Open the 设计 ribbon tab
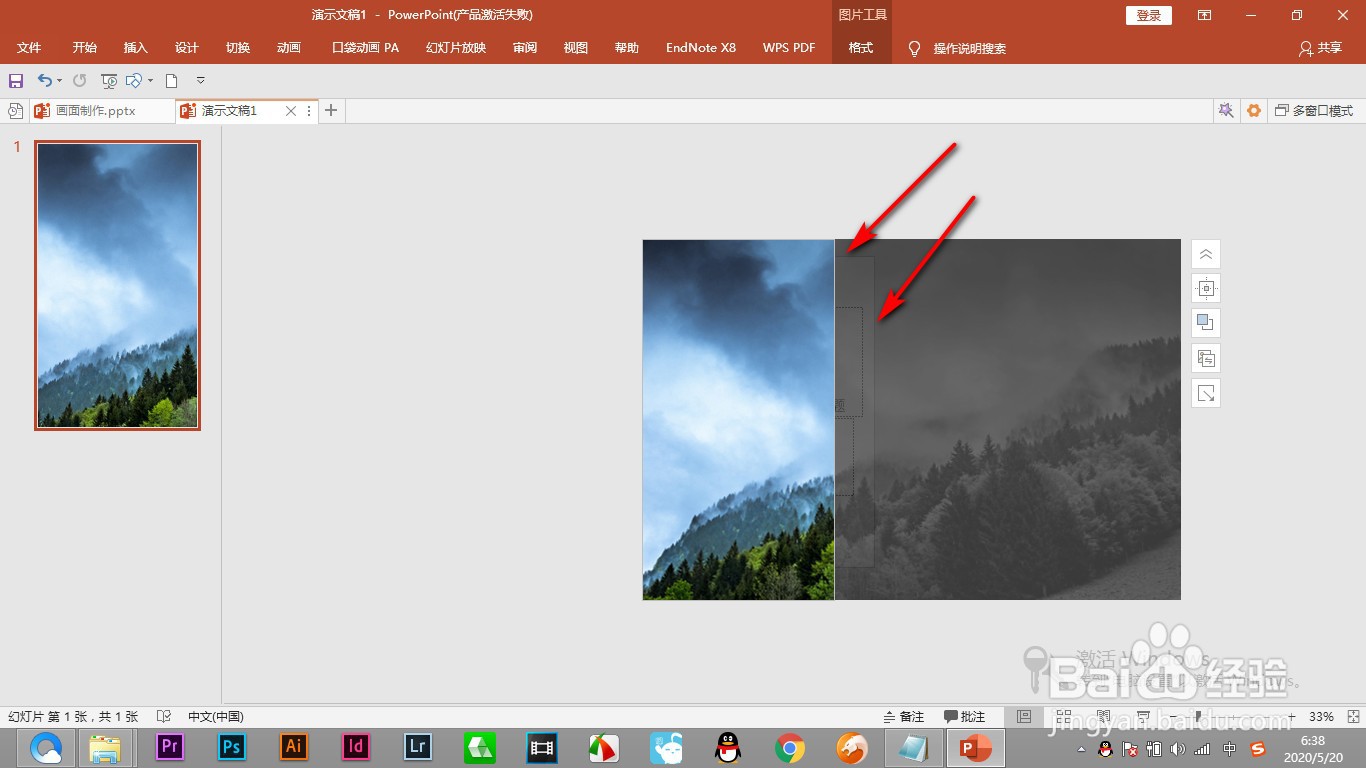 click(x=187, y=48)
